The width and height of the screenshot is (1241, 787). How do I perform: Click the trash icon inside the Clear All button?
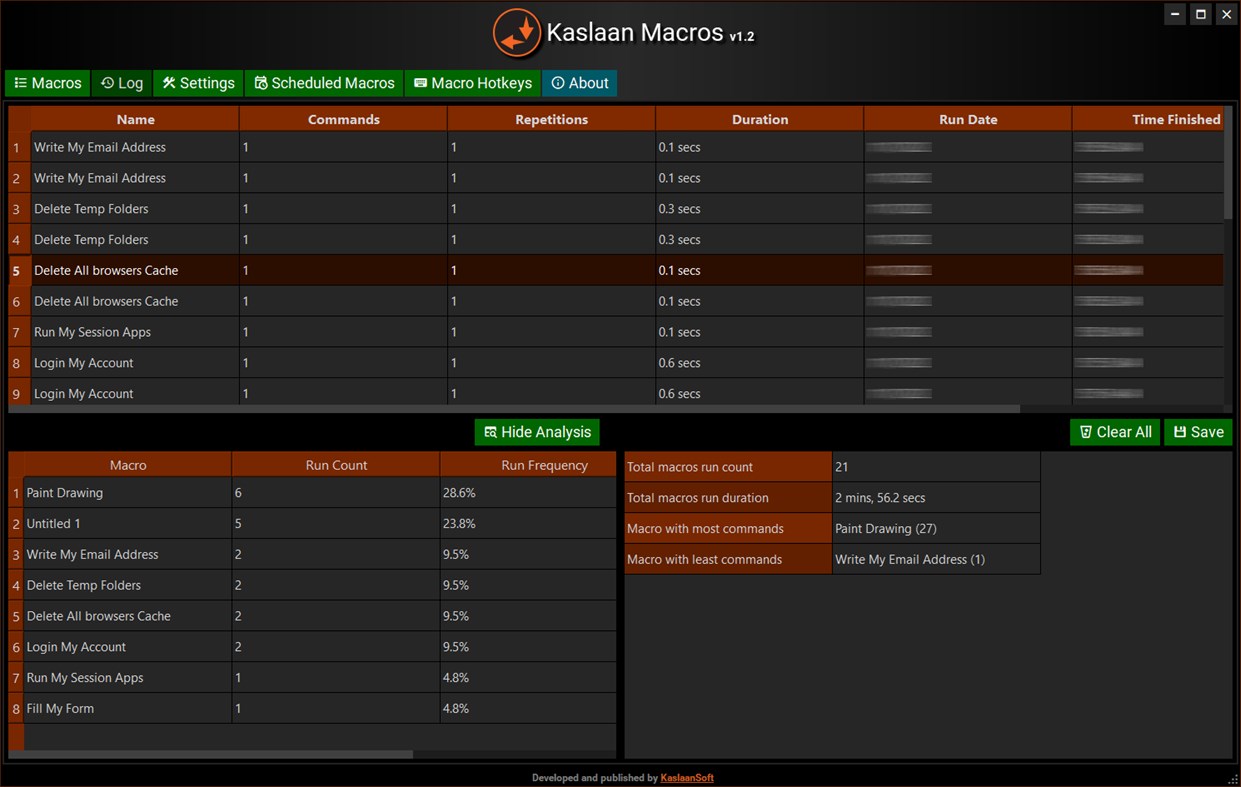pyautogui.click(x=1087, y=432)
